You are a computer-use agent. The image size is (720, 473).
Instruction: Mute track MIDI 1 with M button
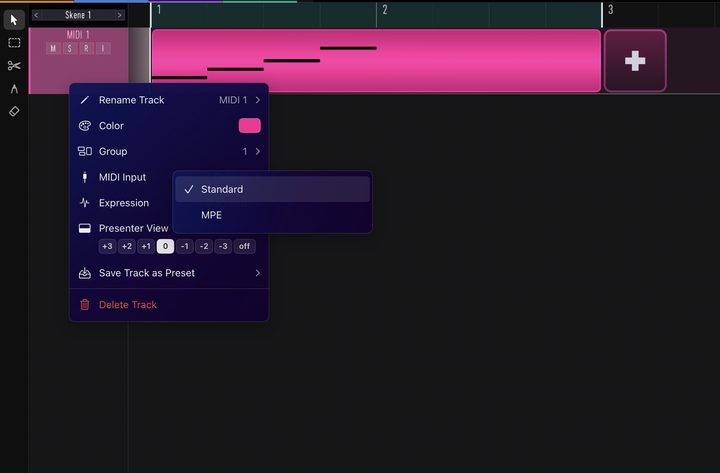53,49
